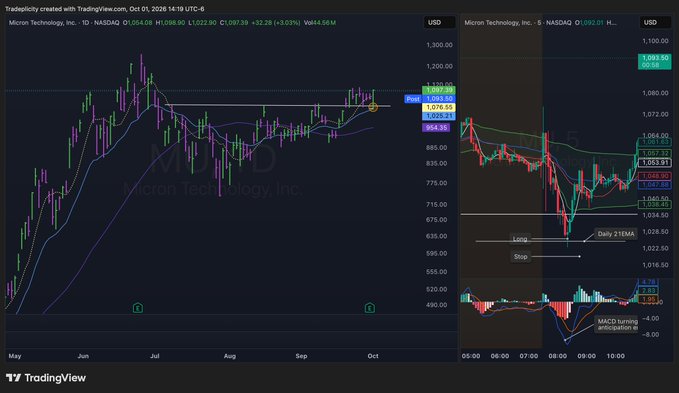679x393 pixels.
Task: Click the MACD 2.83 value label
Action: [648, 291]
